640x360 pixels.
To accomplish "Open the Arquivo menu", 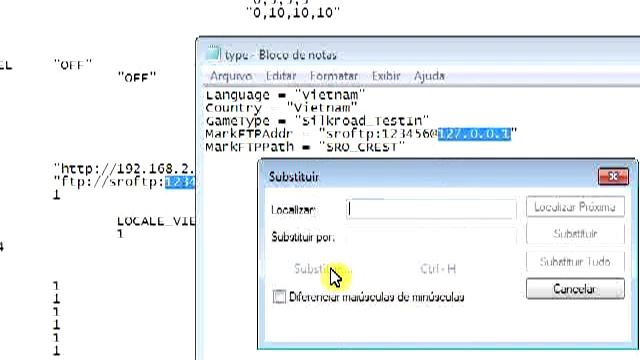I will [231, 76].
